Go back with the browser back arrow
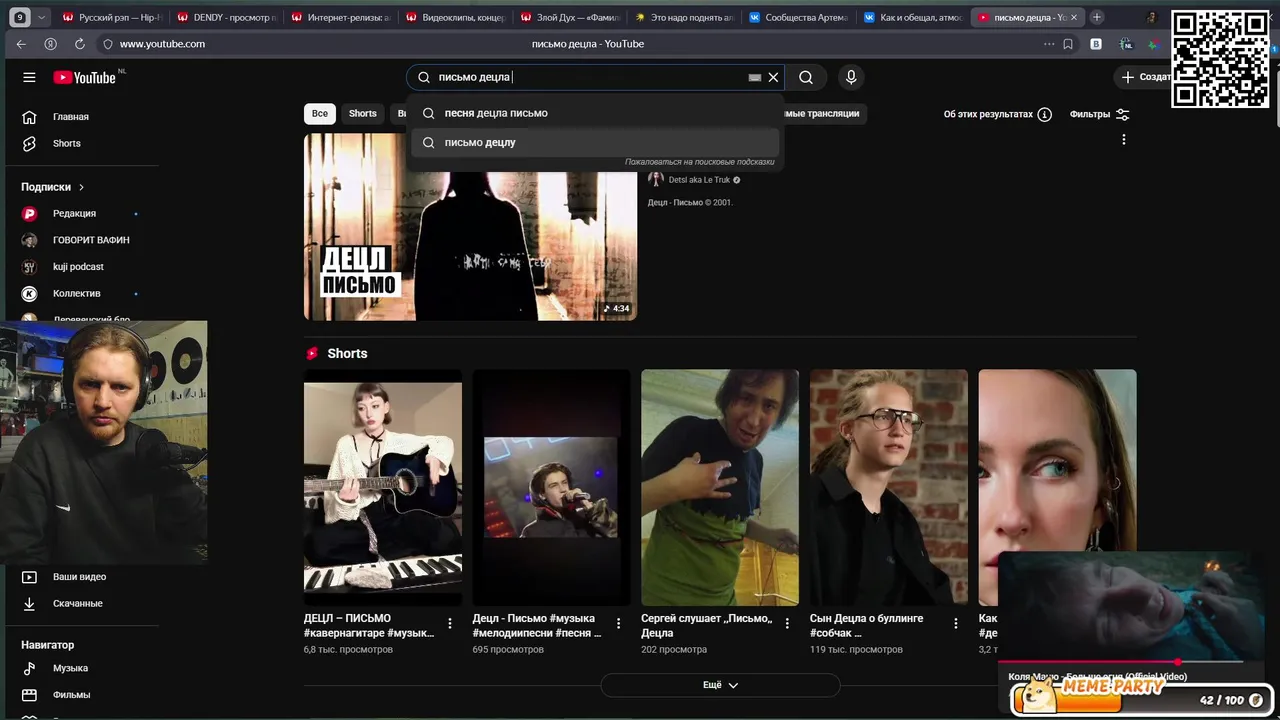This screenshot has width=1280, height=720. point(21,44)
